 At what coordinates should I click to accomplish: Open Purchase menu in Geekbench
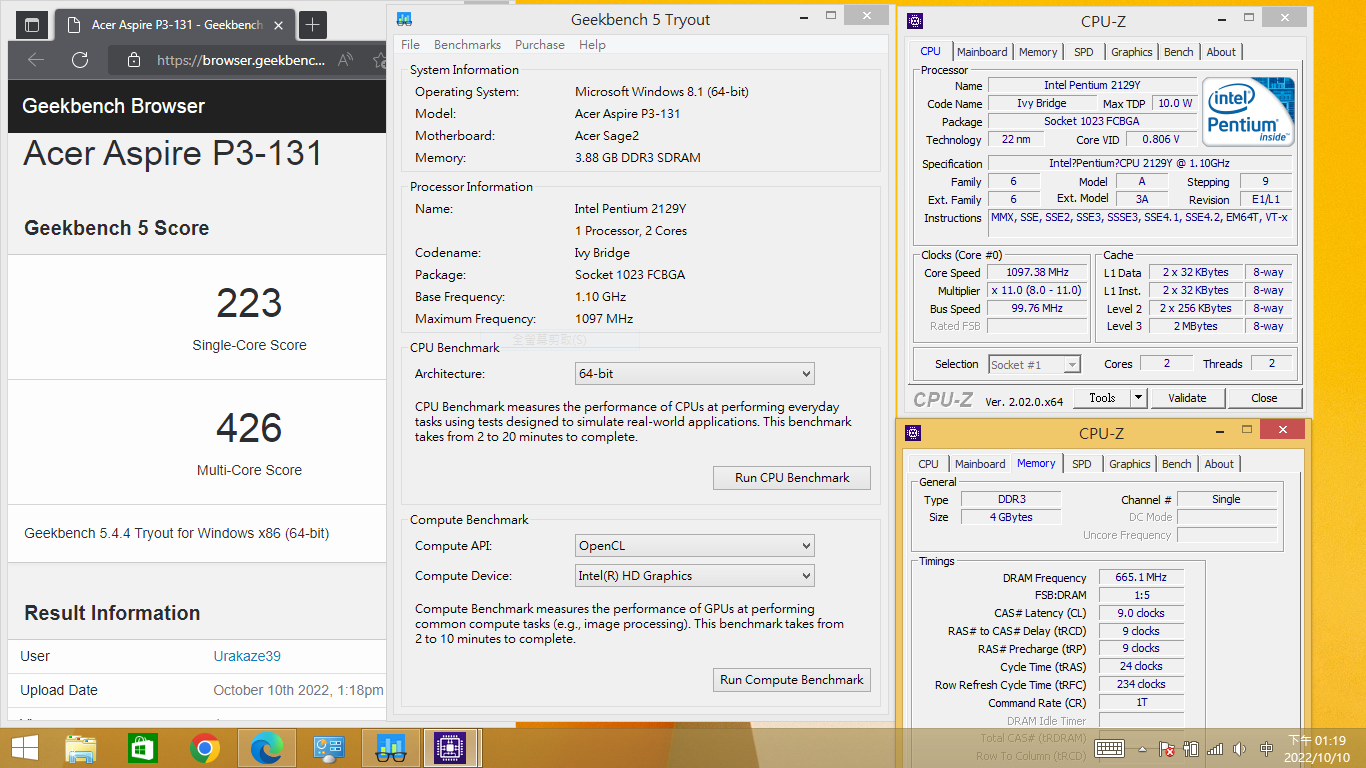pyautogui.click(x=540, y=45)
